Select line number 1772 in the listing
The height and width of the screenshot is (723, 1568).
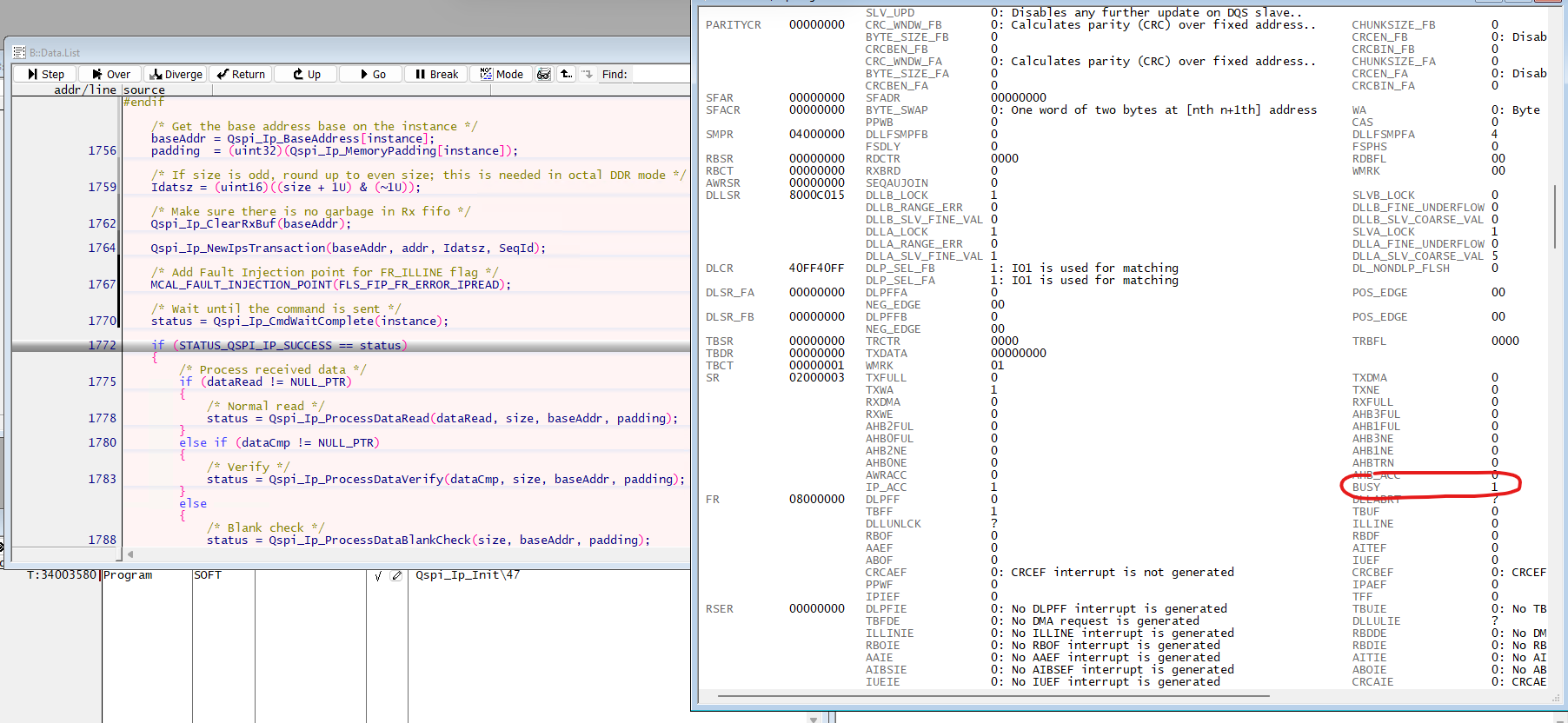(x=102, y=345)
